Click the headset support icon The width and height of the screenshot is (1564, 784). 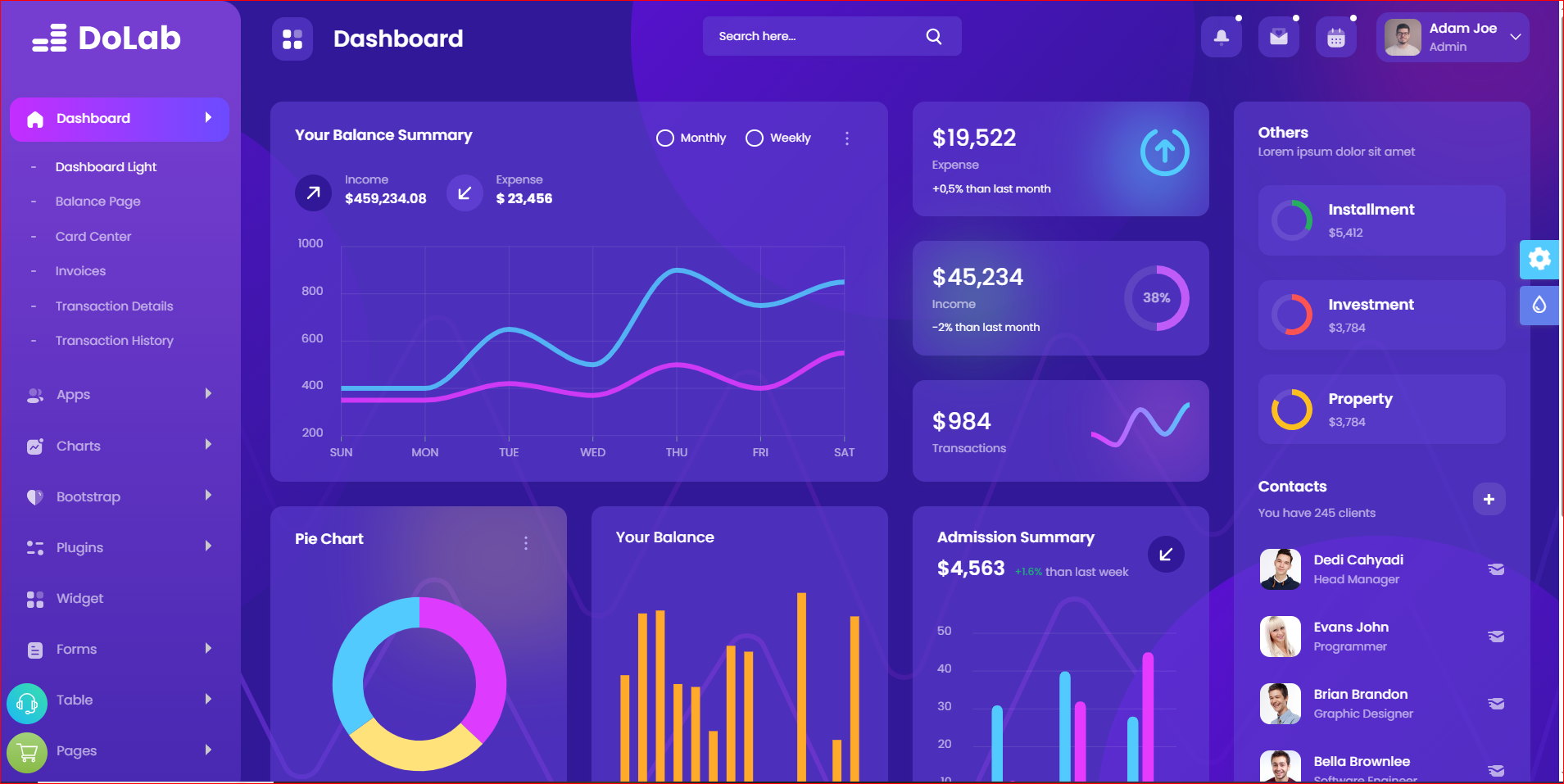click(27, 703)
